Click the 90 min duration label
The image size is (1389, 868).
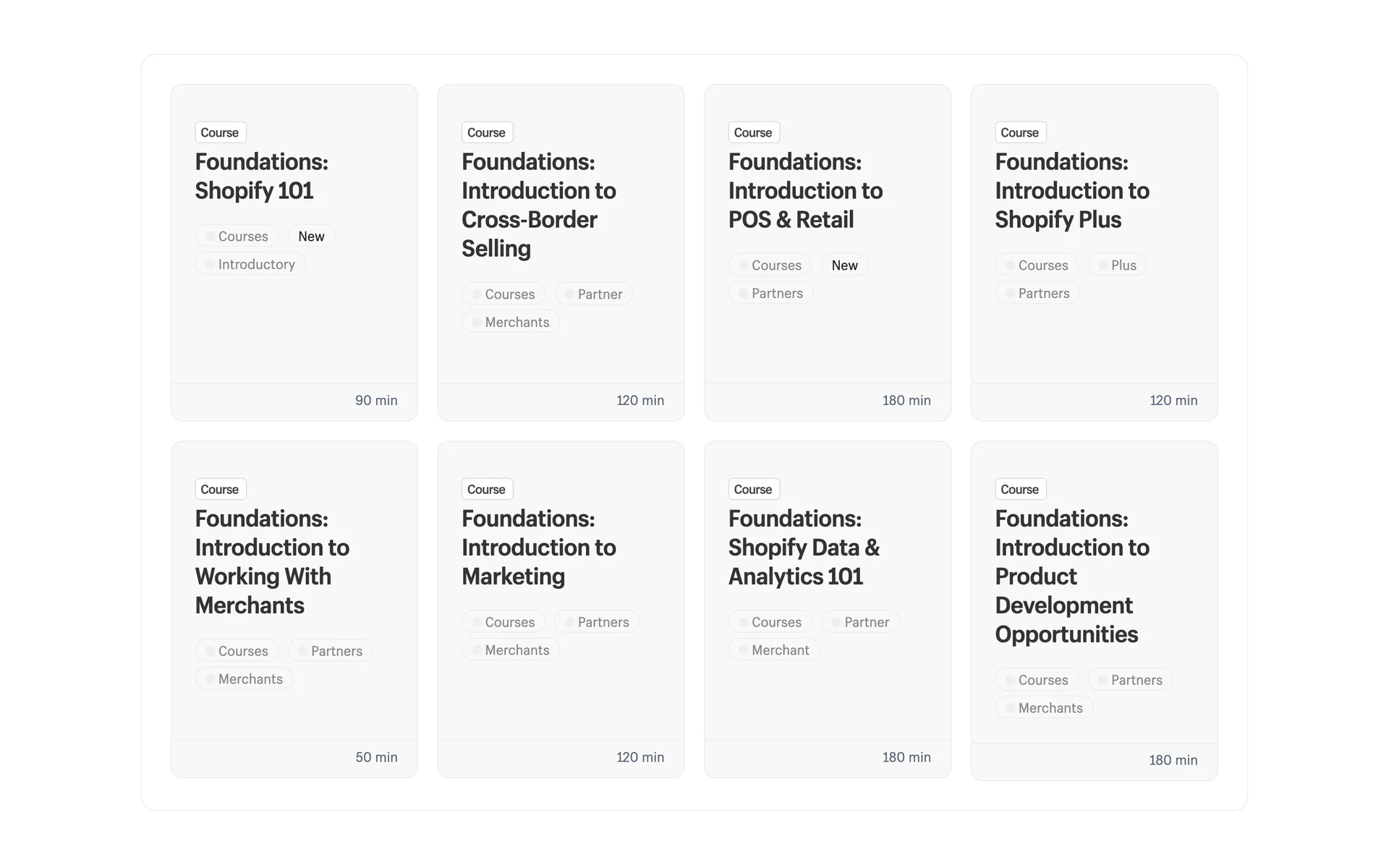(x=376, y=401)
